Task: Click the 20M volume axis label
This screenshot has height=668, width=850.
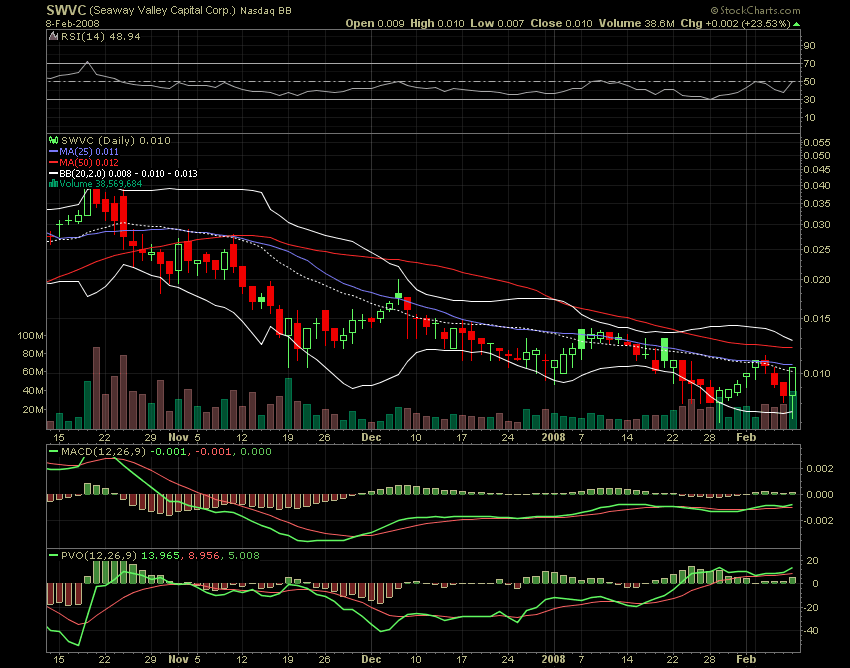Action: 33,409
